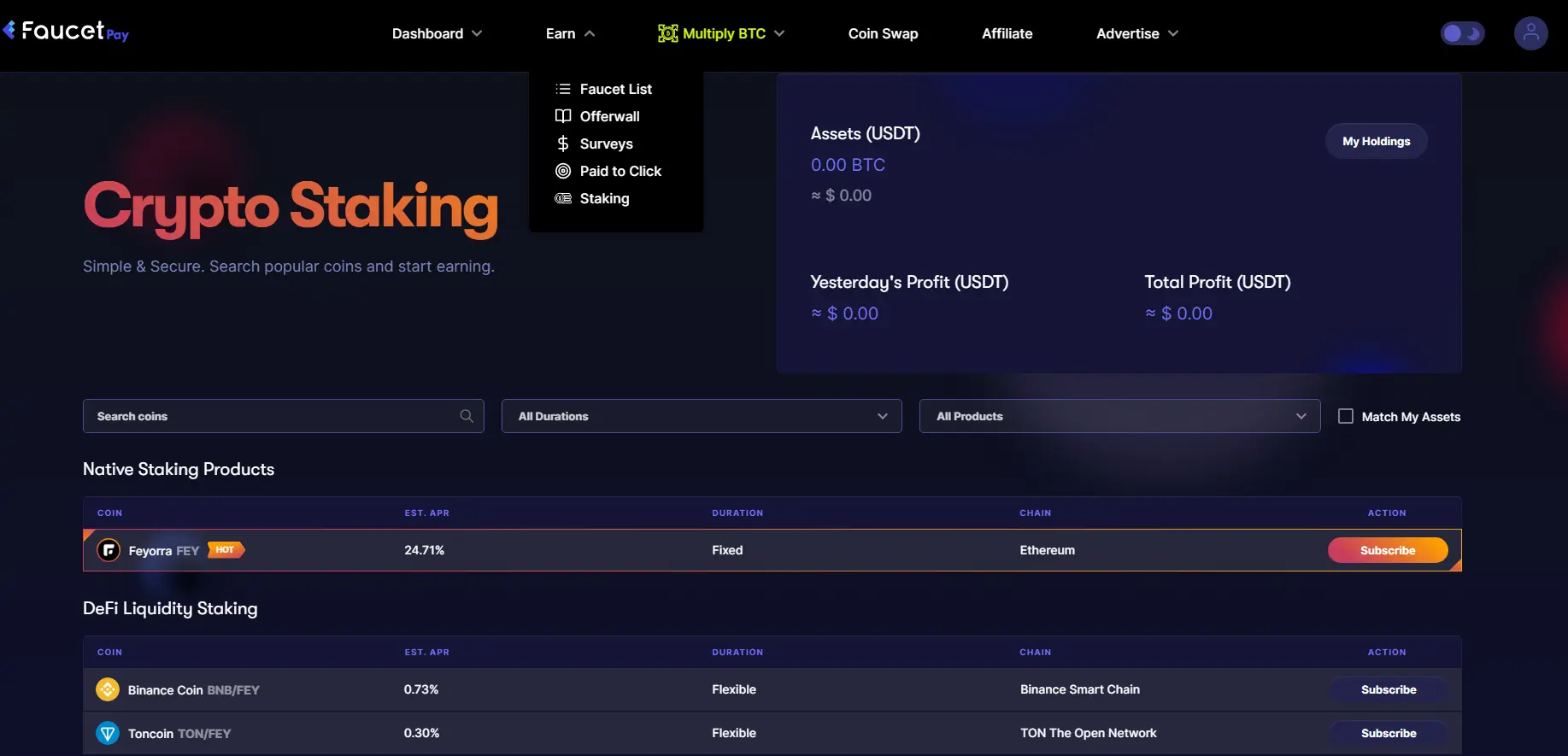Click the Feyorra FEY coin name
This screenshot has width=1568, height=756.
coord(164,551)
